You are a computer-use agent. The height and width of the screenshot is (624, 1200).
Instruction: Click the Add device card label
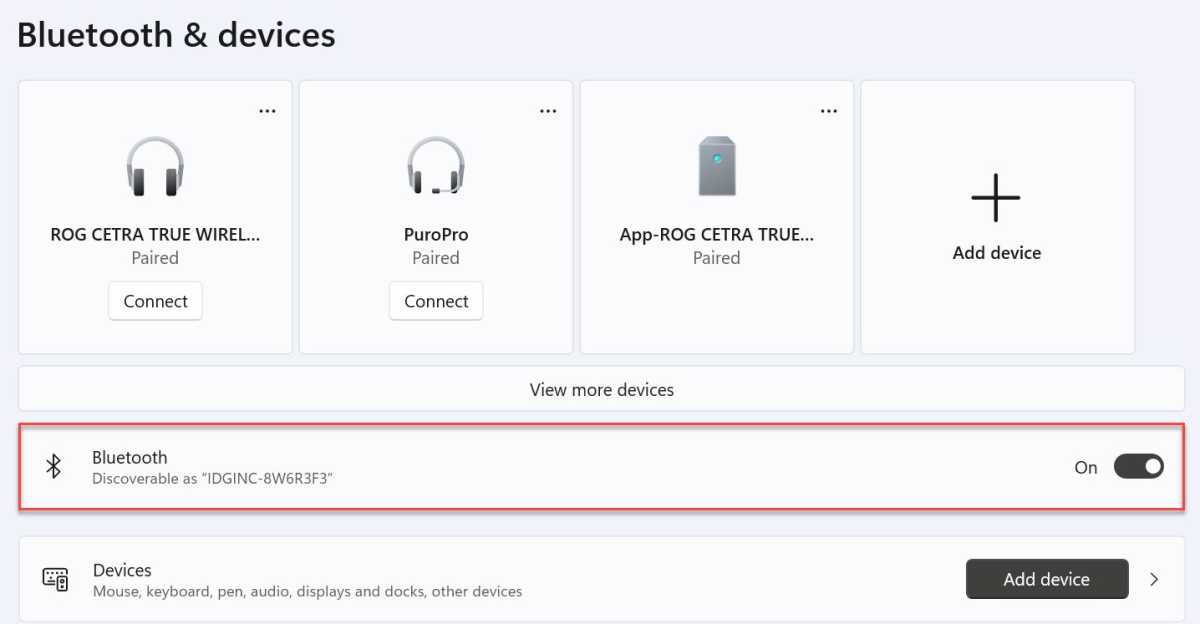click(x=997, y=253)
